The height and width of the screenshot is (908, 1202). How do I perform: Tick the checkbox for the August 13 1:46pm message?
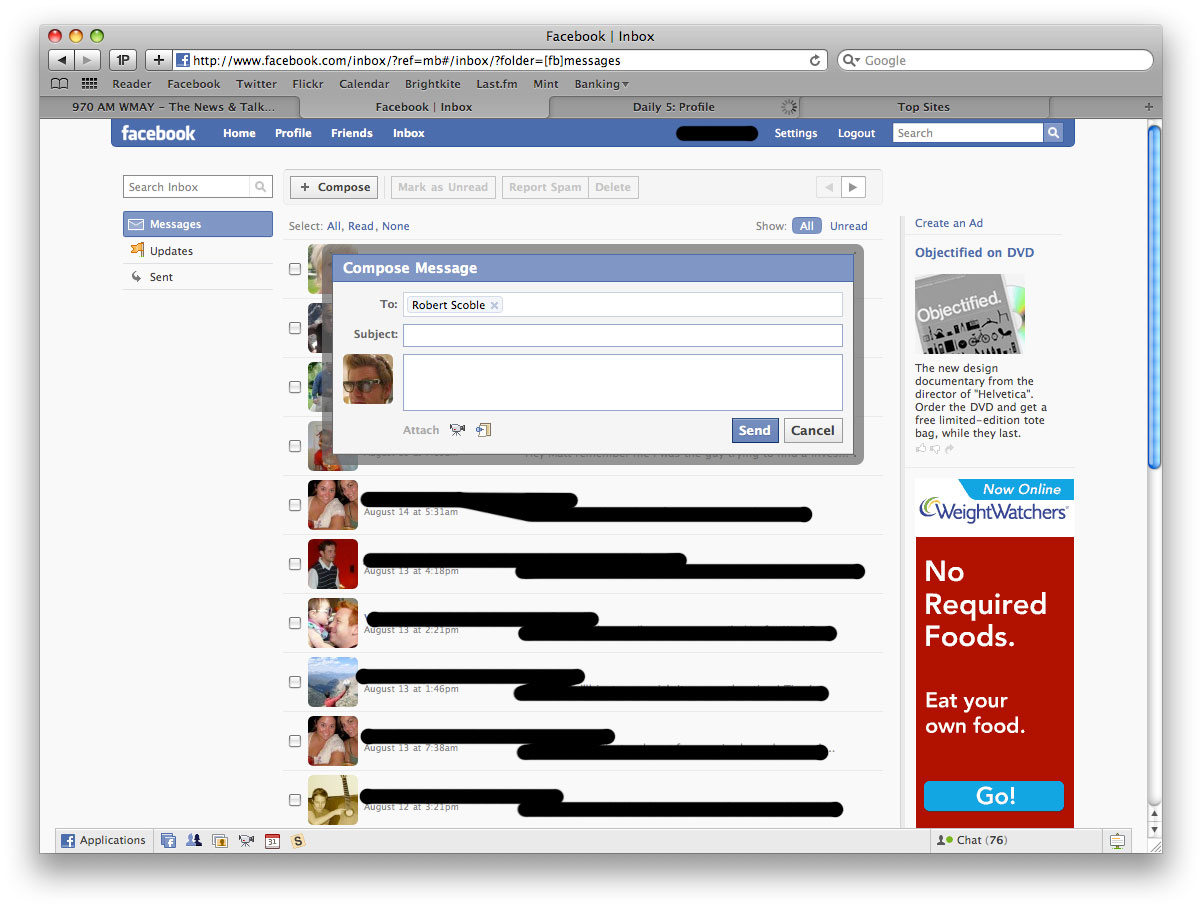[295, 682]
